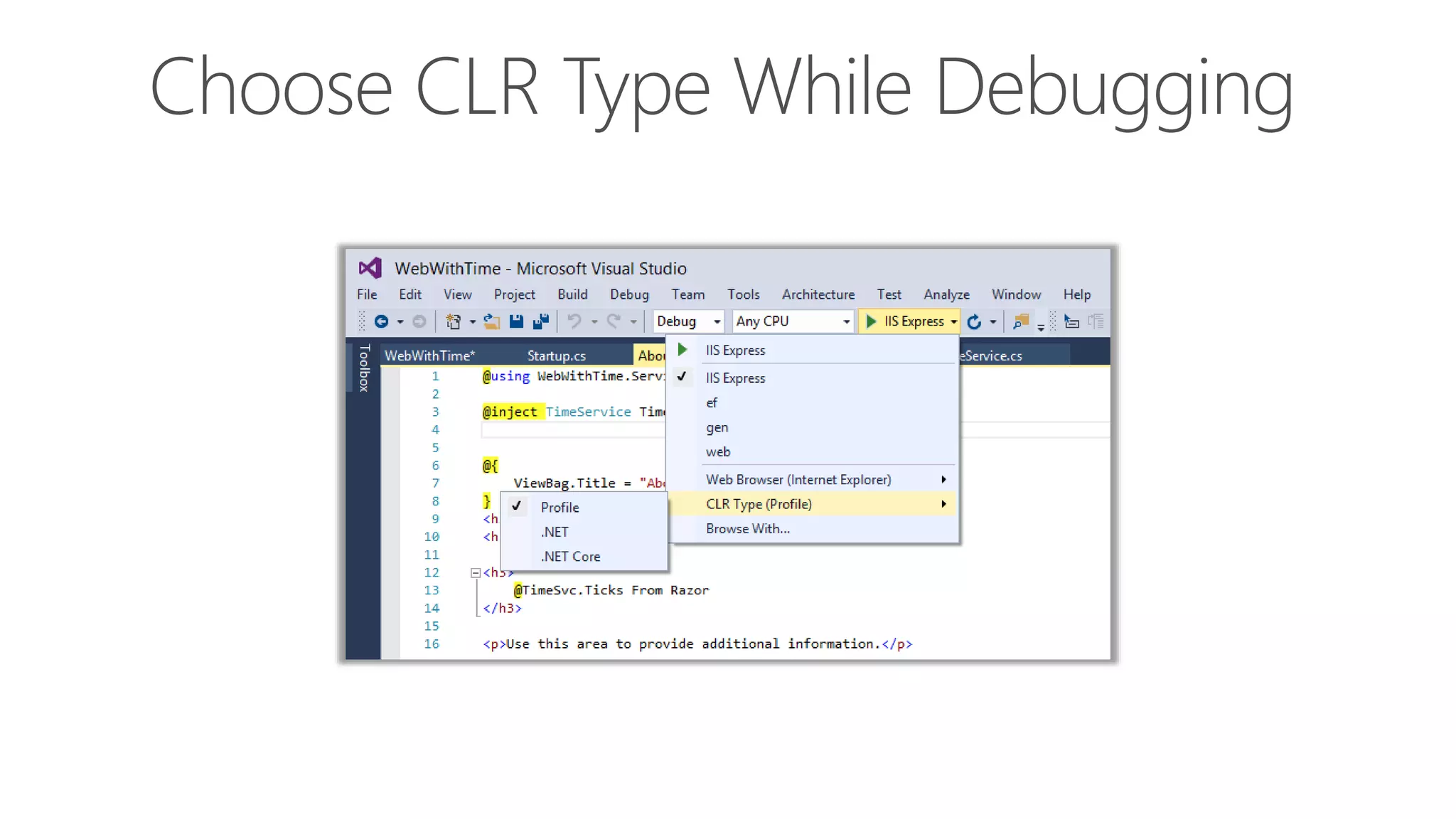Click the Navigate Backward arrow icon

click(x=381, y=322)
